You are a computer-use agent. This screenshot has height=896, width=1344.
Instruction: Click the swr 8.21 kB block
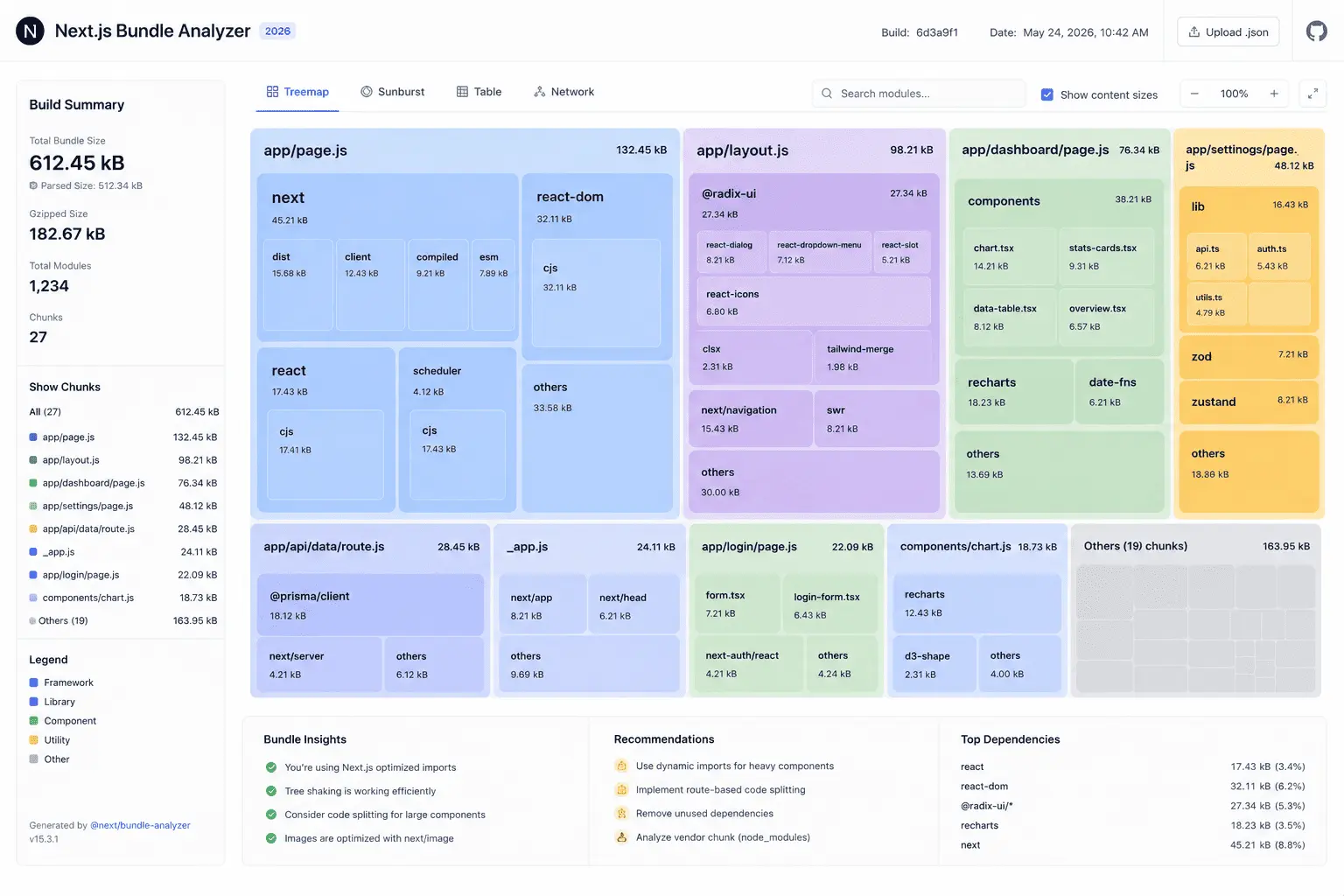click(x=877, y=419)
